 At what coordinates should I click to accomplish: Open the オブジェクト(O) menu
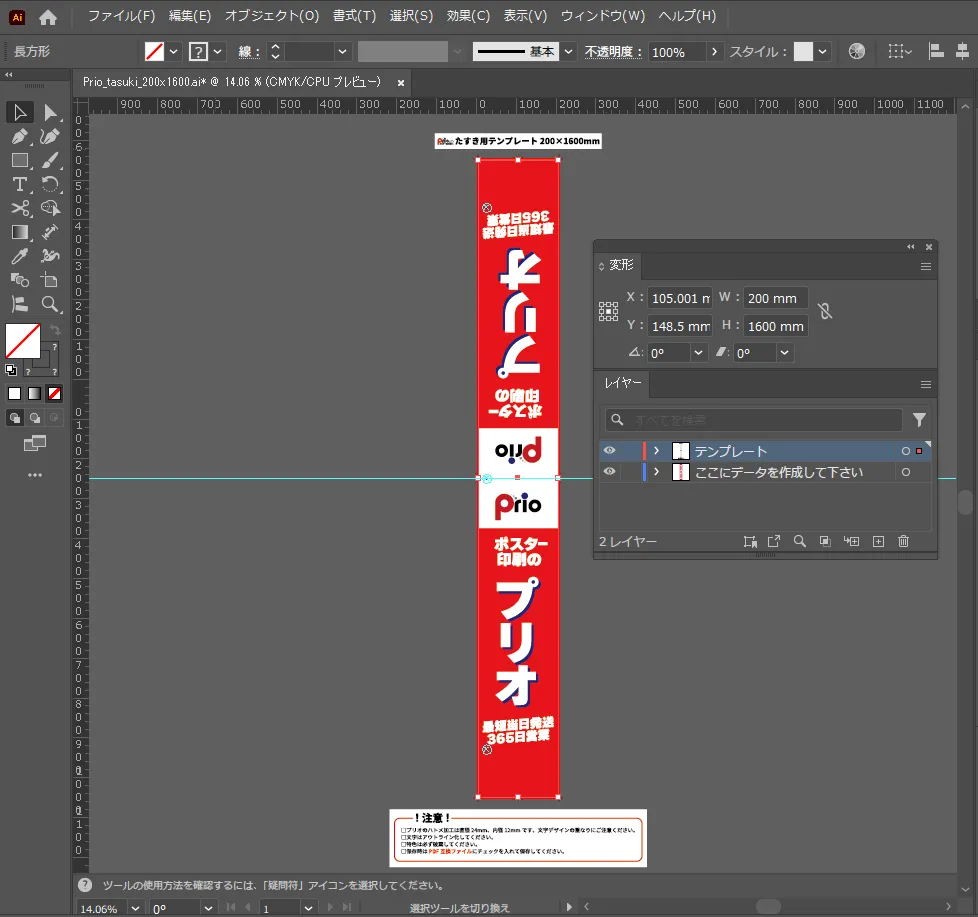pyautogui.click(x=272, y=16)
